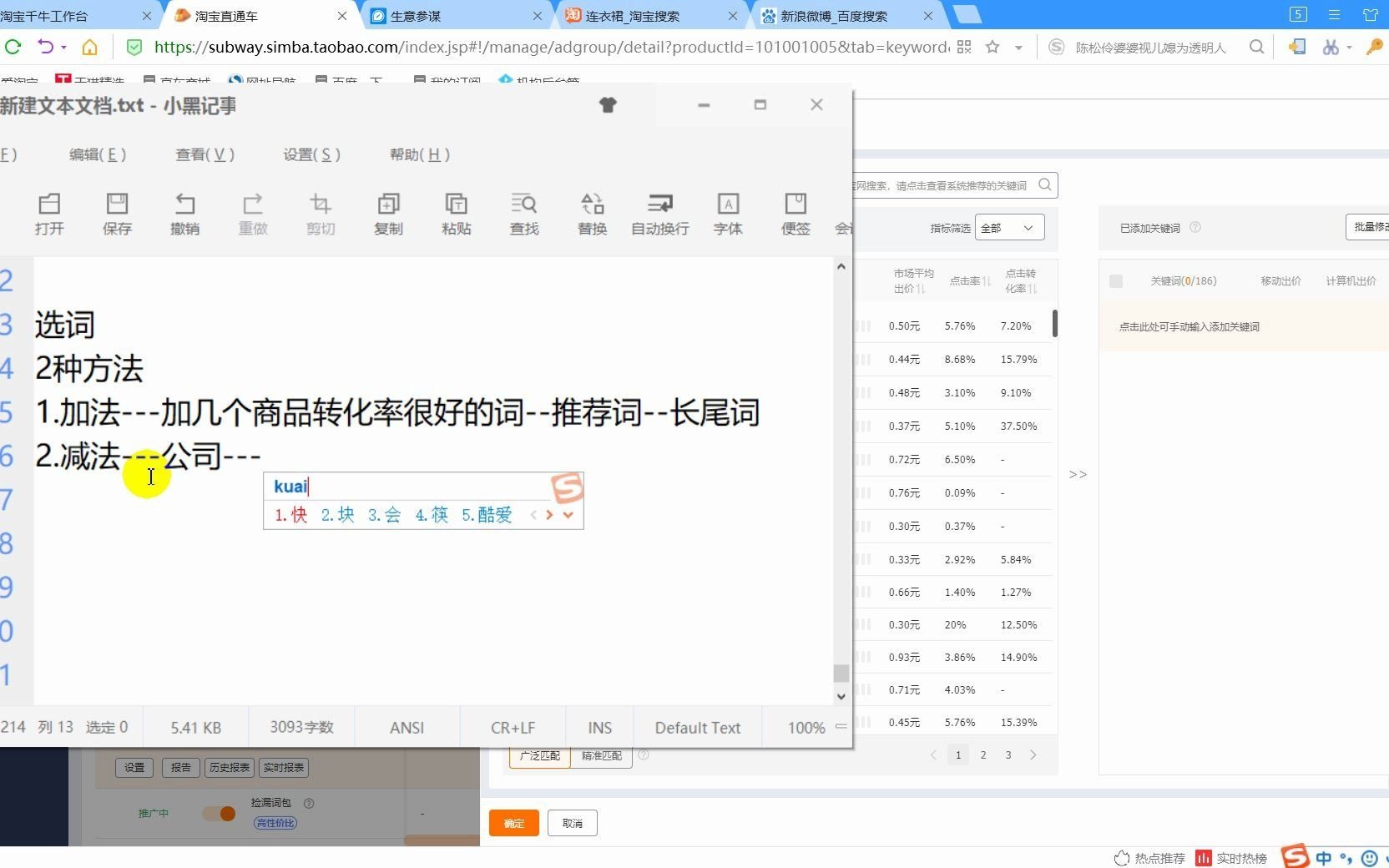Click the Sogou logo in the candidate window
Image resolution: width=1389 pixels, height=868 pixels.
567,488
